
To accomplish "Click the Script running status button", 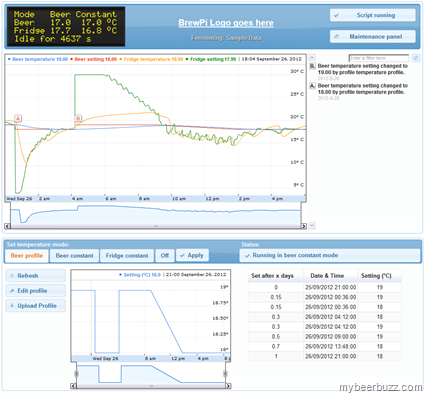I will pyautogui.click(x=373, y=15).
